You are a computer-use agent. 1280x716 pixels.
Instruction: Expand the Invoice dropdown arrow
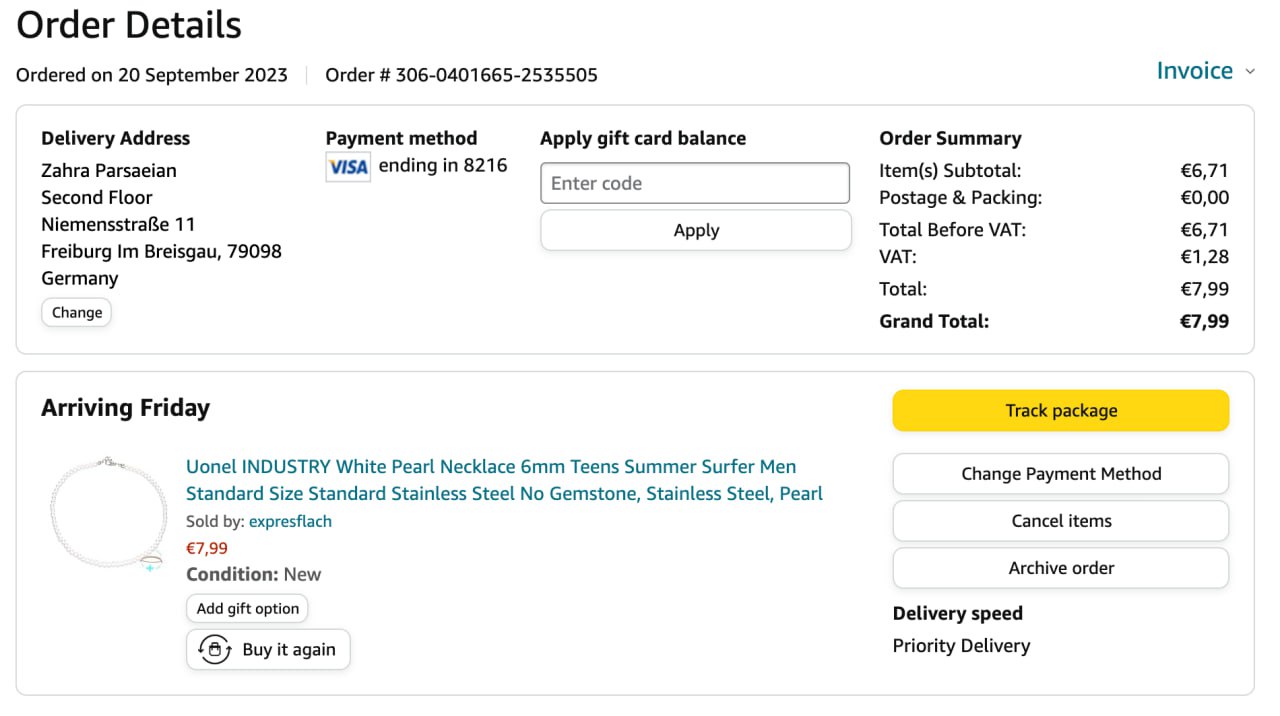[x=1250, y=72]
